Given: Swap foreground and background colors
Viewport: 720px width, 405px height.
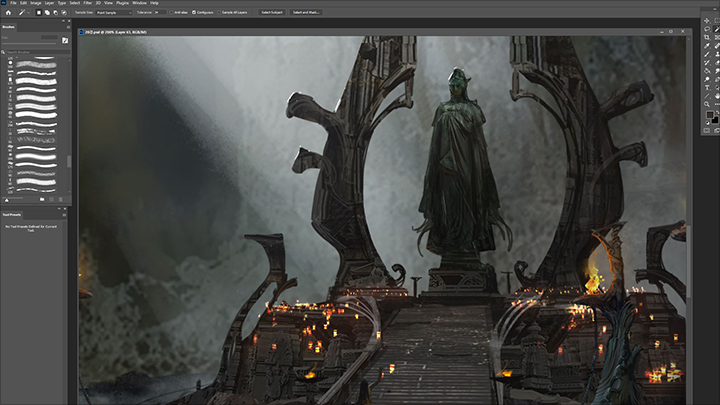Looking at the screenshot, I should (x=717, y=112).
